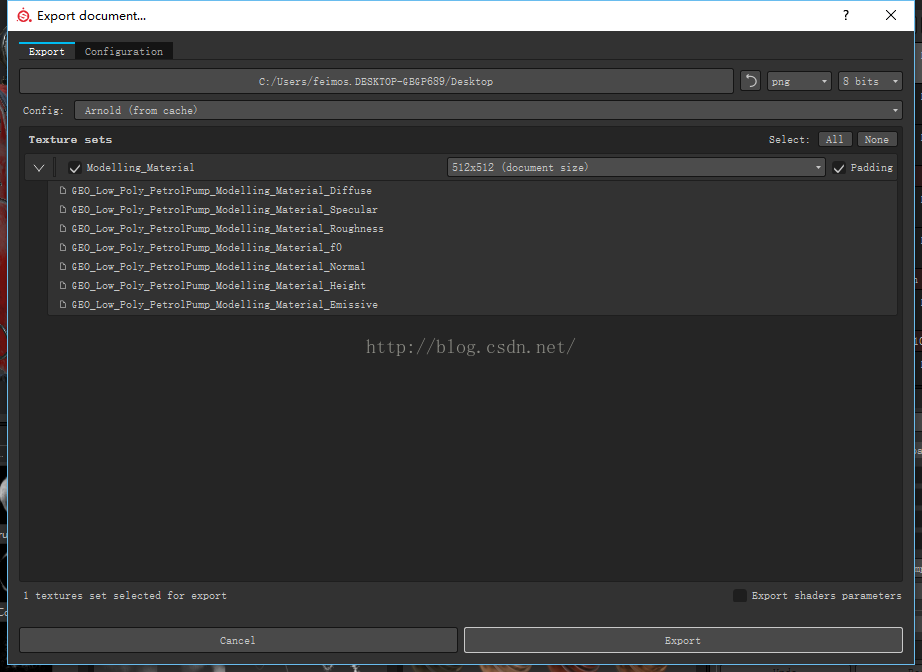Click the Texture sets heading
The image size is (922, 672).
coord(70,139)
